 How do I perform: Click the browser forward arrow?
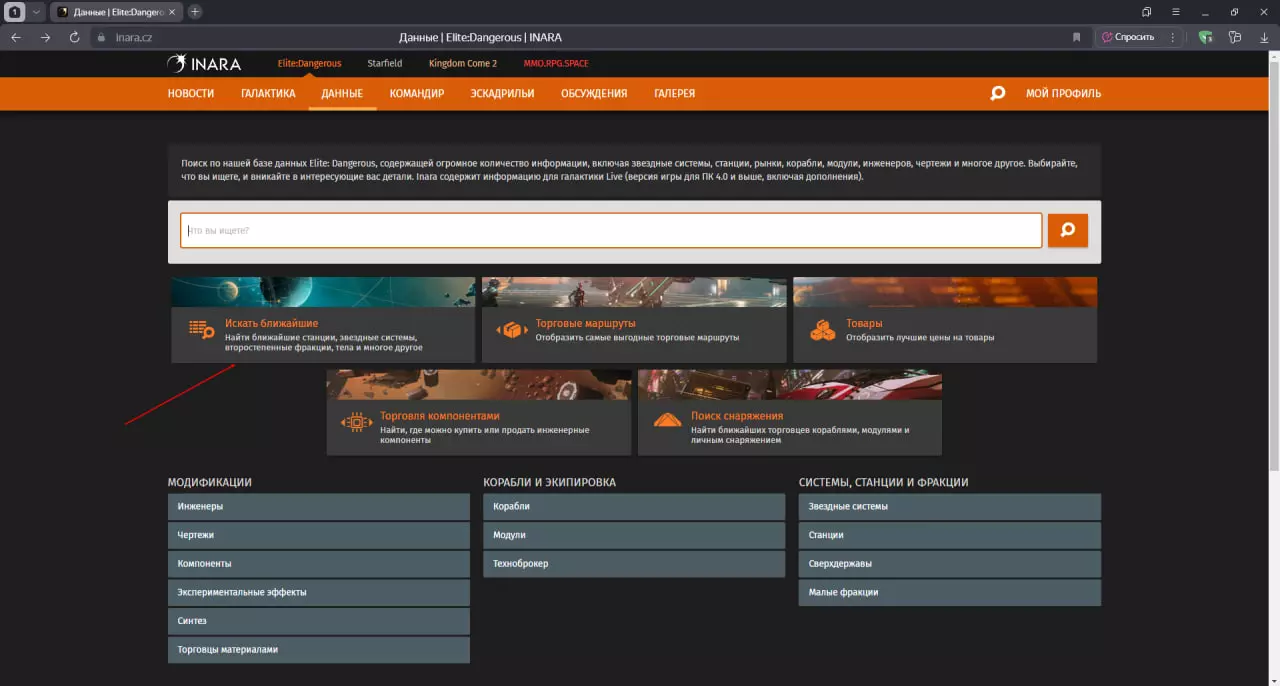tap(45, 37)
